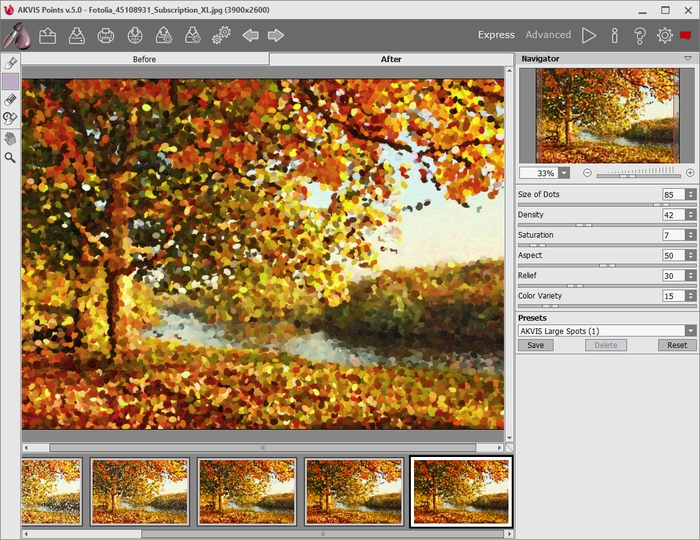This screenshot has height=540, width=700.
Task: Adjust the Color Variety slider
Action: pos(607,306)
